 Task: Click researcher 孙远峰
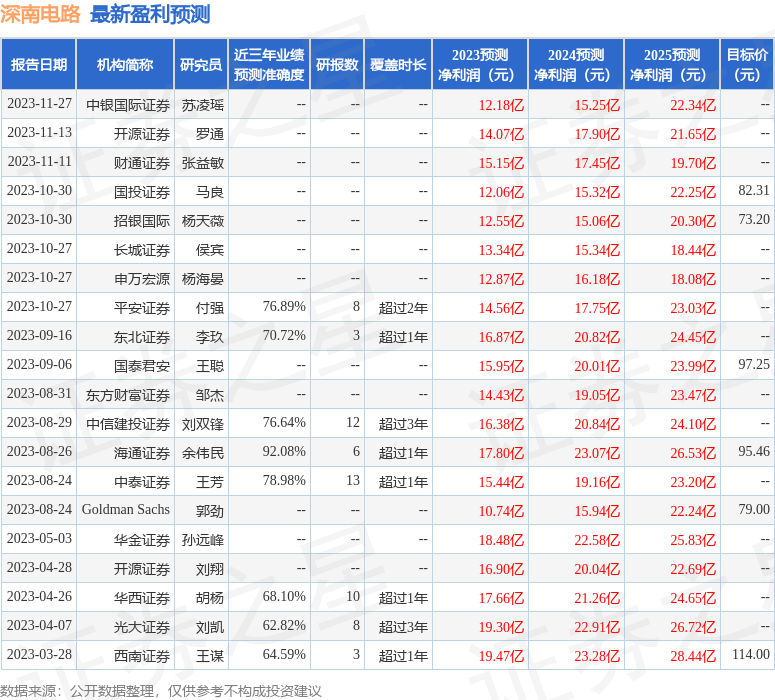click(203, 540)
